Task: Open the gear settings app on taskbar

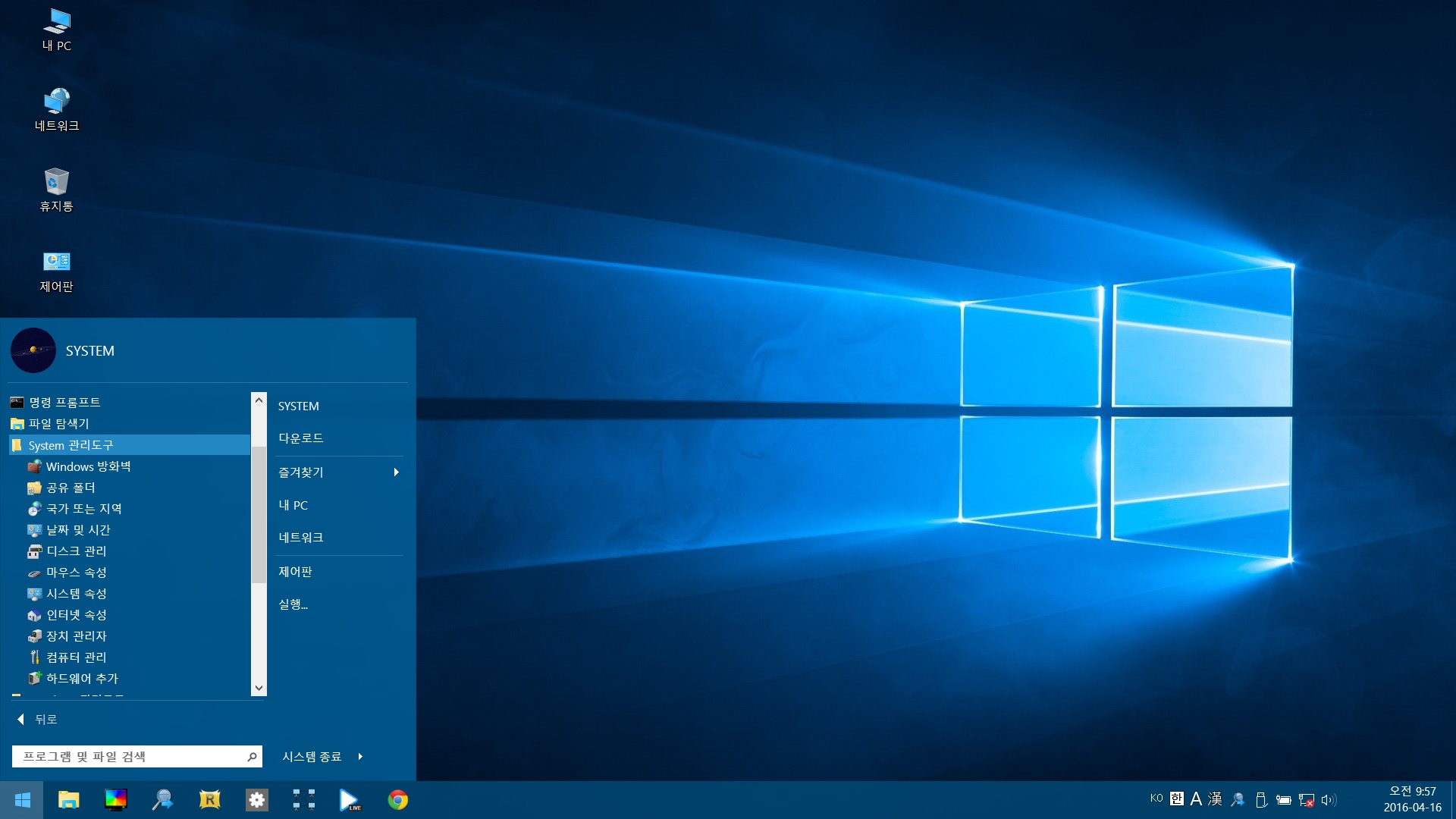Action: [257, 800]
